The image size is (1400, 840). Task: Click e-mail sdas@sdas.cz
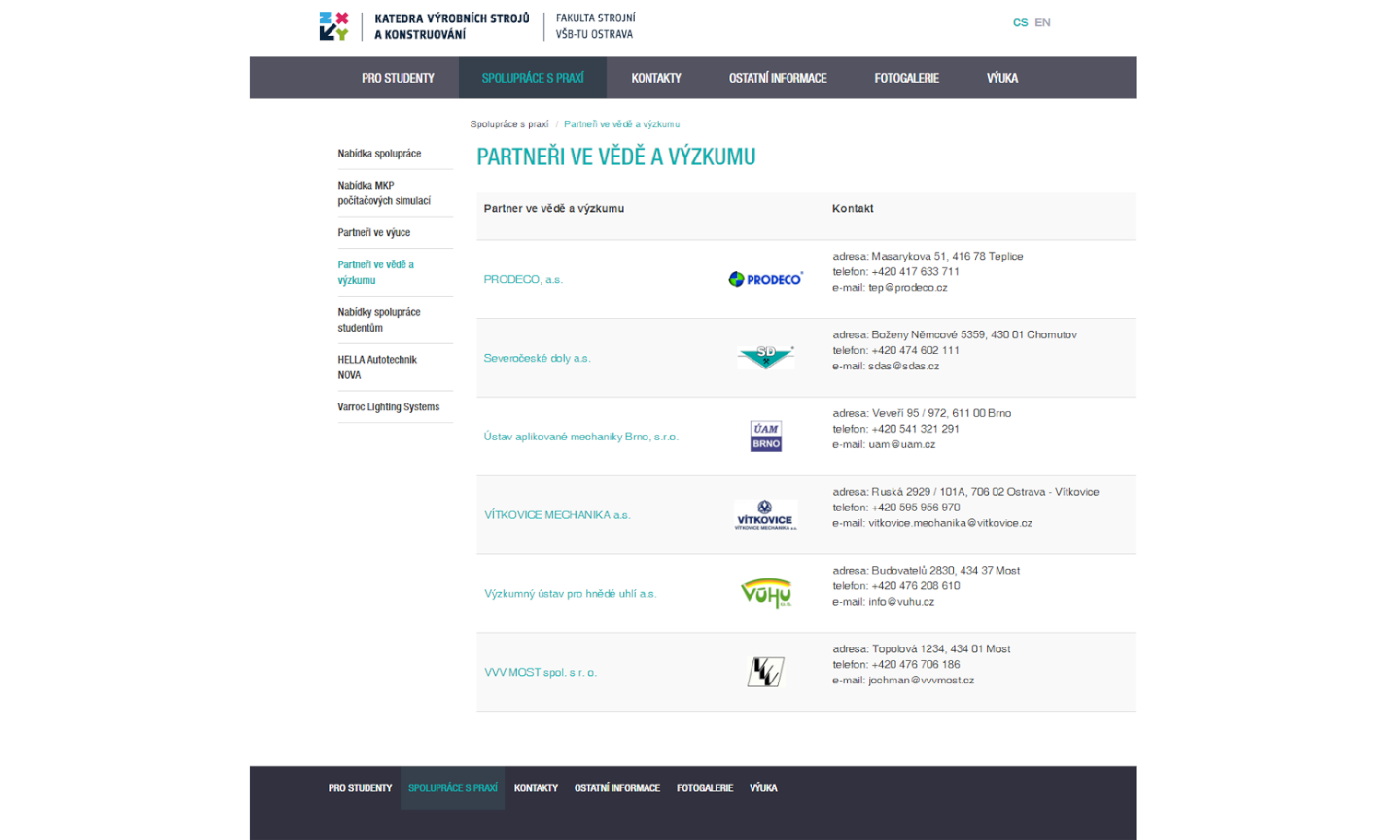pyautogui.click(x=903, y=367)
